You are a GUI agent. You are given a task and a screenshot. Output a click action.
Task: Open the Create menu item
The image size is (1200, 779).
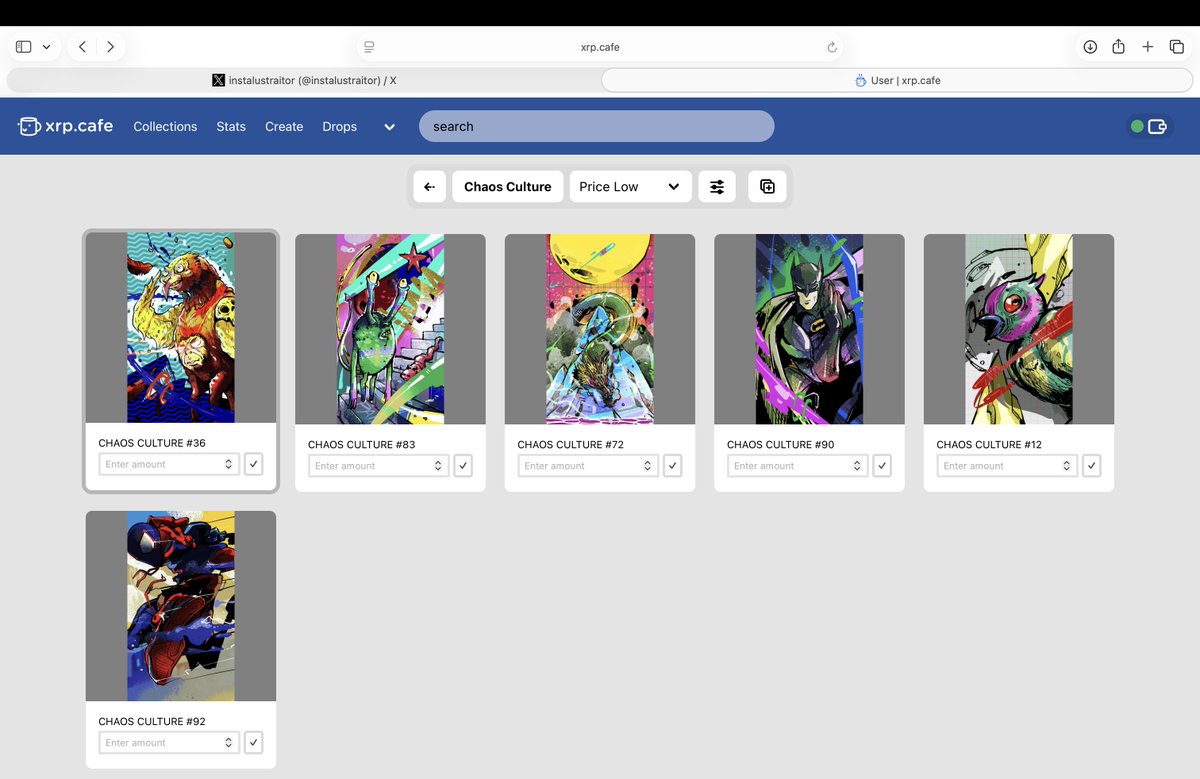point(284,127)
